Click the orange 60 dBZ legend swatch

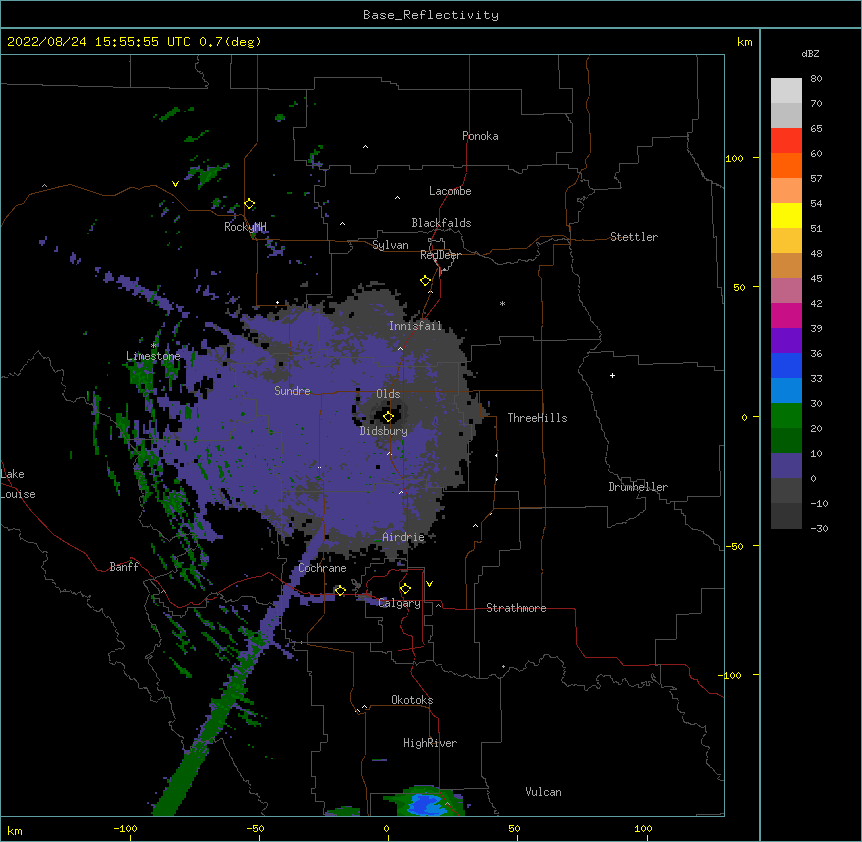coord(786,165)
